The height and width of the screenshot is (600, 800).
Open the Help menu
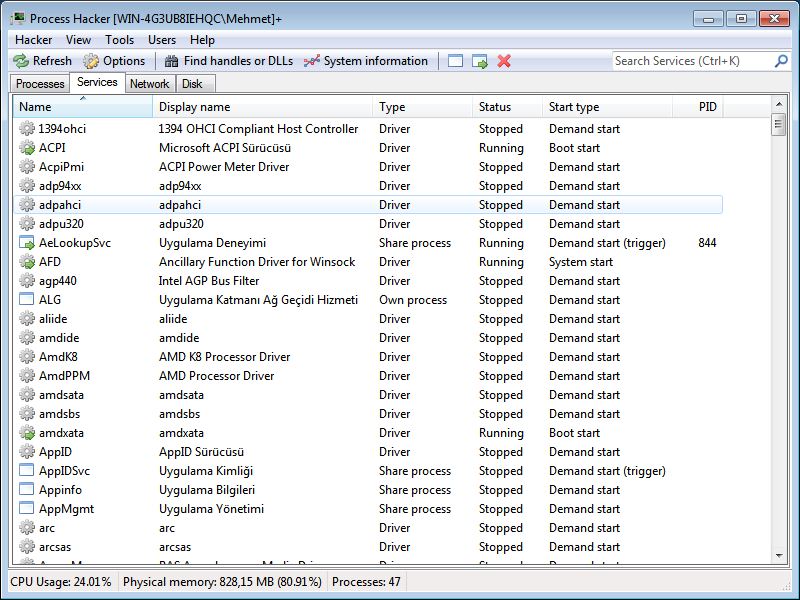point(202,40)
